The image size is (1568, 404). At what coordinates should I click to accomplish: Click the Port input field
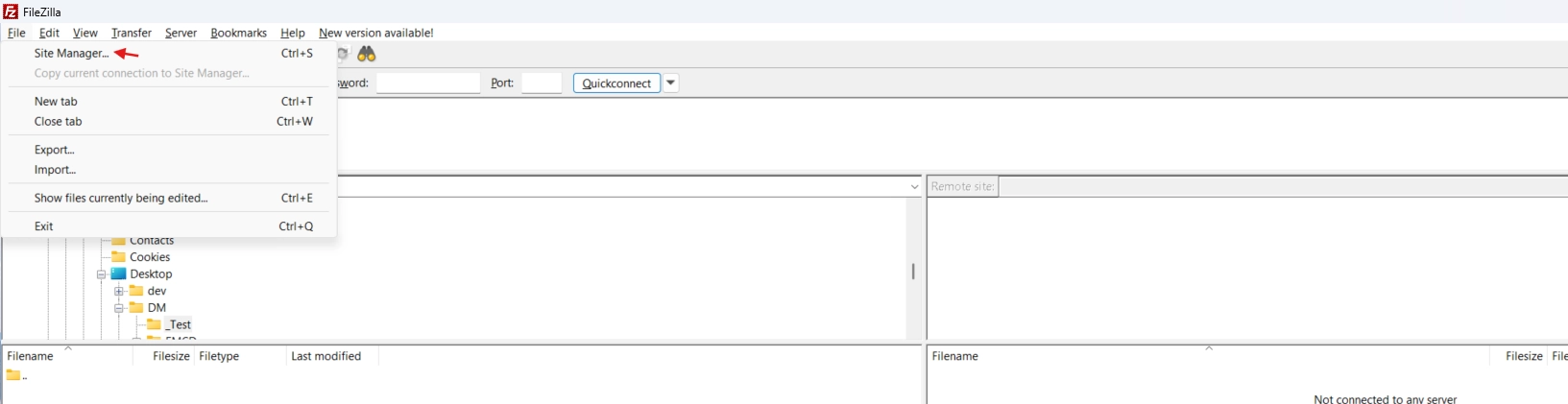pyautogui.click(x=542, y=83)
